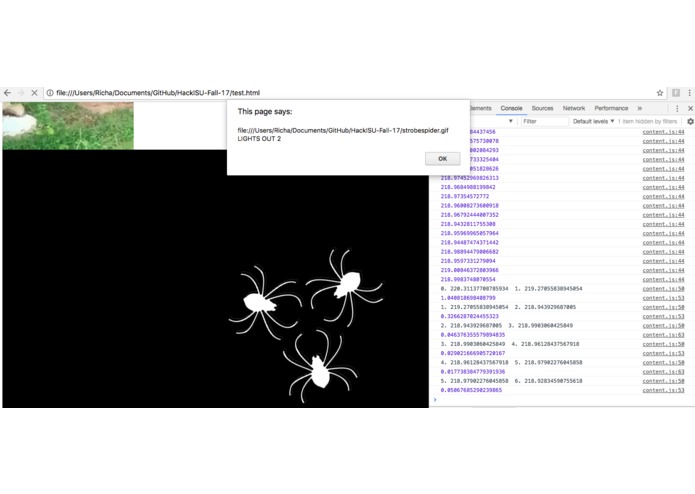Bookmark this page with the star icon
695x494 pixels.
[660, 93]
